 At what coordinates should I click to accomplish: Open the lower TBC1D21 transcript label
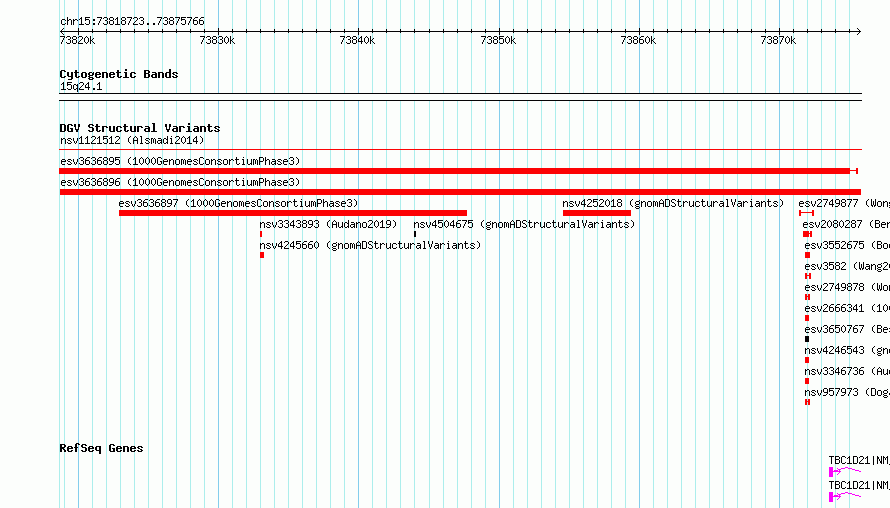point(859,485)
